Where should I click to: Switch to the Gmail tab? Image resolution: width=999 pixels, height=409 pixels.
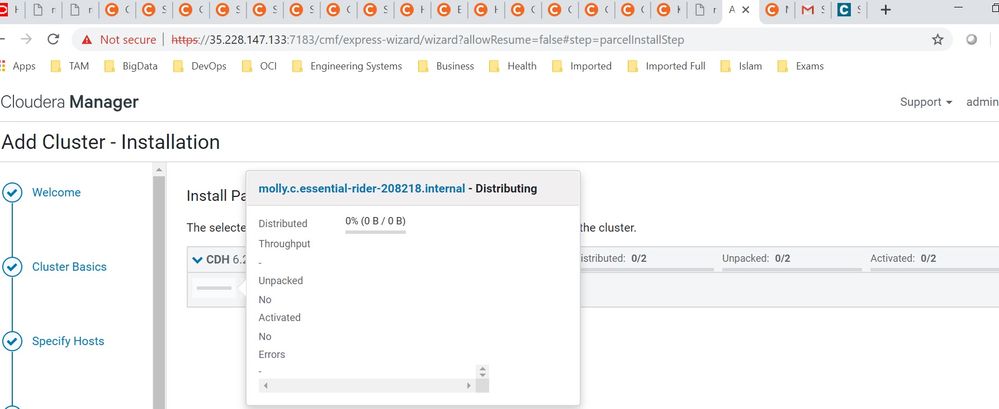pos(812,10)
